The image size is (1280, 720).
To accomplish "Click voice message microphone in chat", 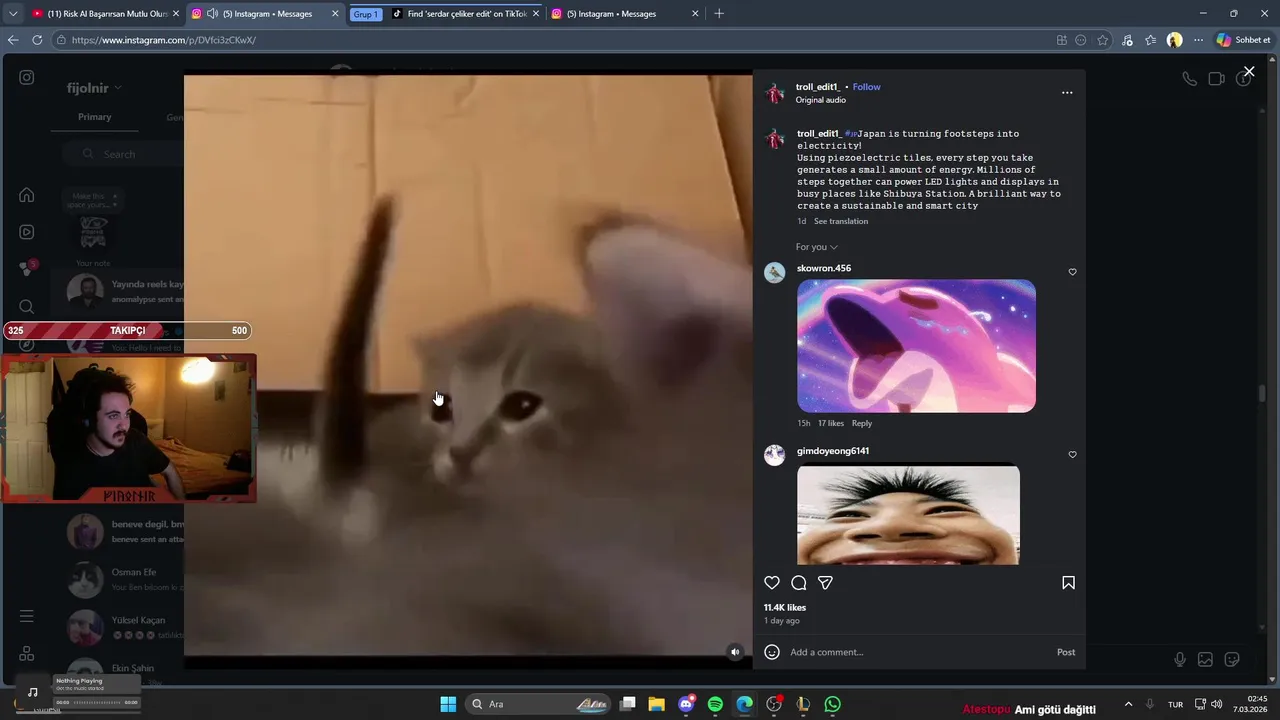I will (1180, 659).
